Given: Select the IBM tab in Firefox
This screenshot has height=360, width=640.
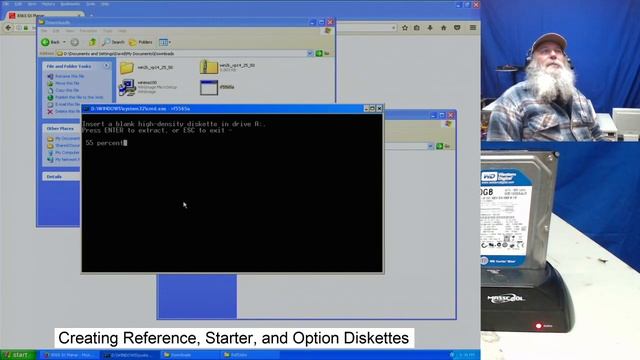Looking at the screenshot, I should point(44,16).
